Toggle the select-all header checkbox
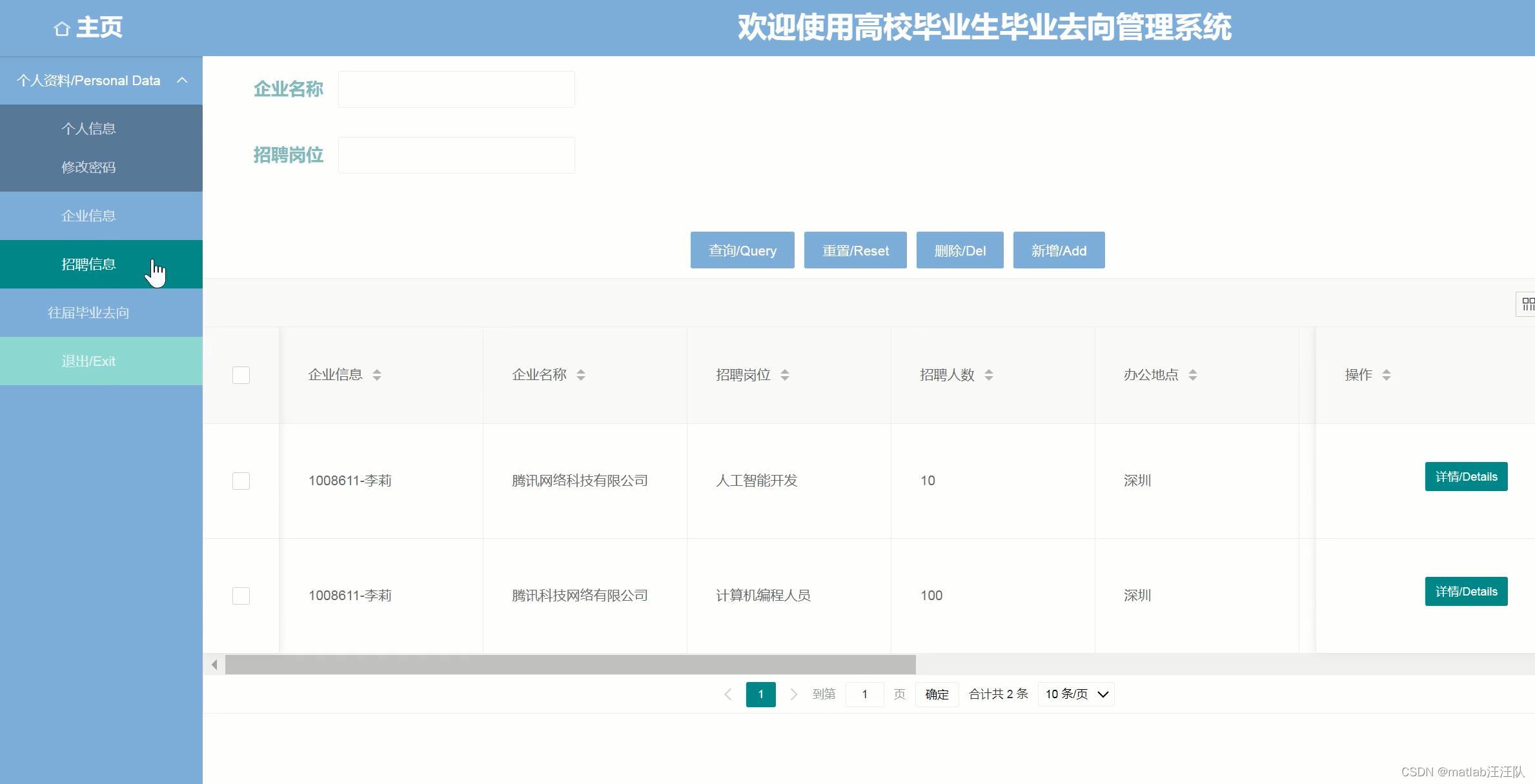 [x=241, y=375]
